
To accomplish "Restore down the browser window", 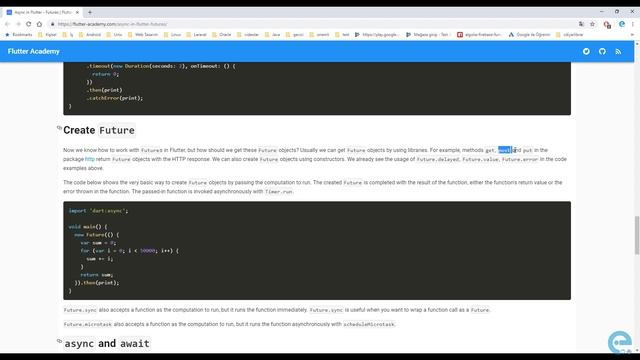I will pyautogui.click(x=617, y=12).
